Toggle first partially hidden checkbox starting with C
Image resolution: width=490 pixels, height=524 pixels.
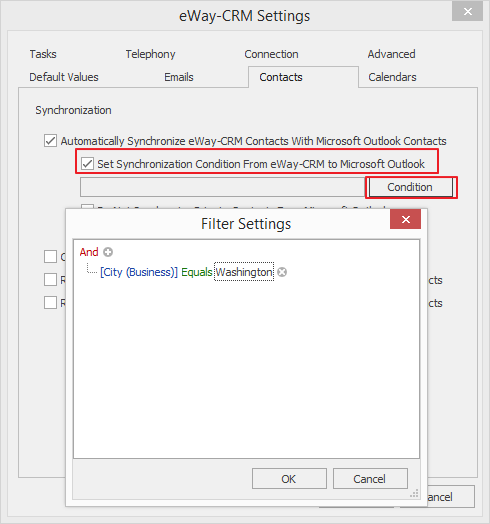coord(50,257)
